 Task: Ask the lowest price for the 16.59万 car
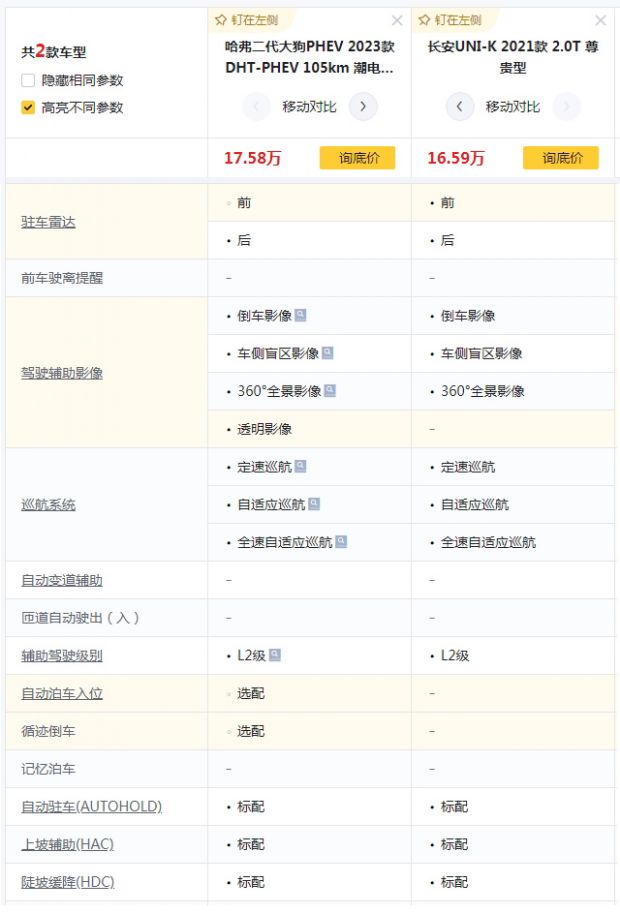(x=561, y=158)
